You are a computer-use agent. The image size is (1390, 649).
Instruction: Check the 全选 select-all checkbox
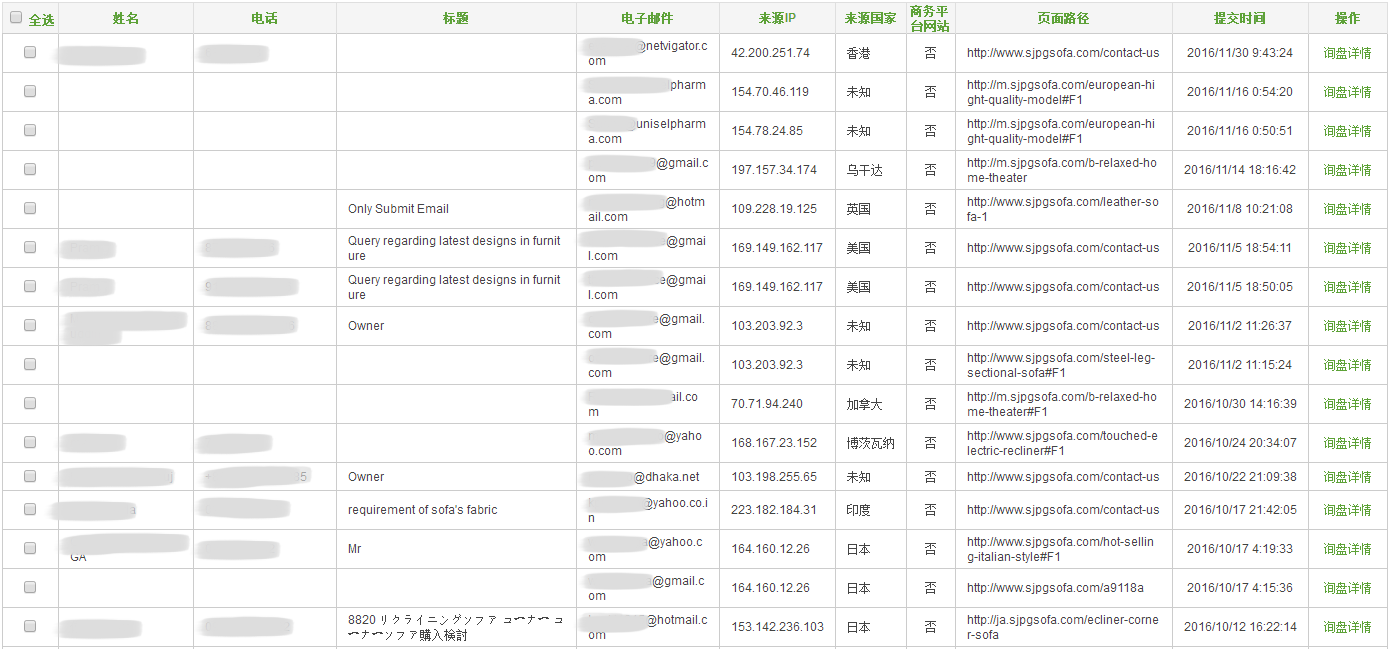[x=16, y=17]
